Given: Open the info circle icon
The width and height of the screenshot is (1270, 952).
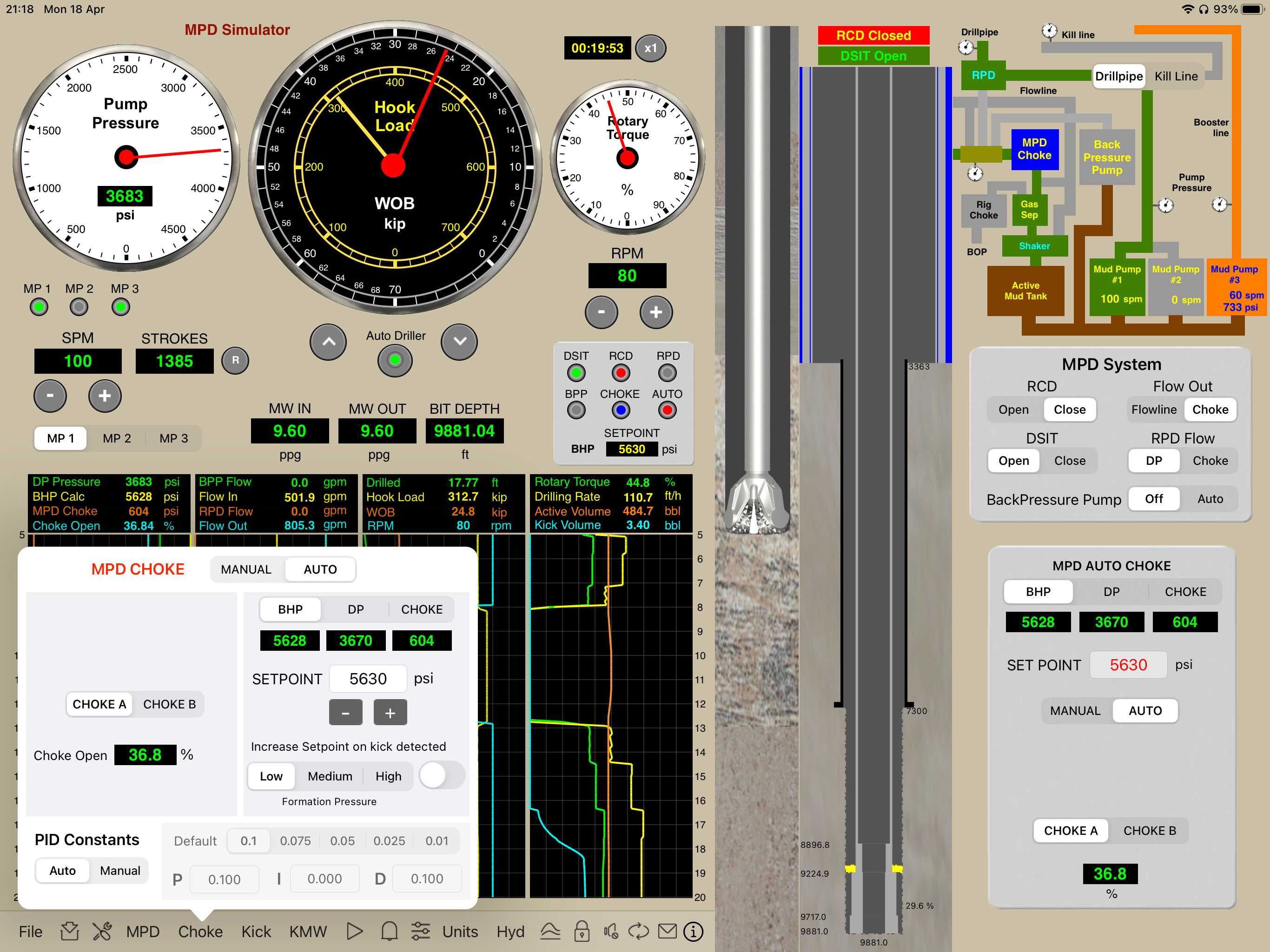Looking at the screenshot, I should (x=693, y=932).
